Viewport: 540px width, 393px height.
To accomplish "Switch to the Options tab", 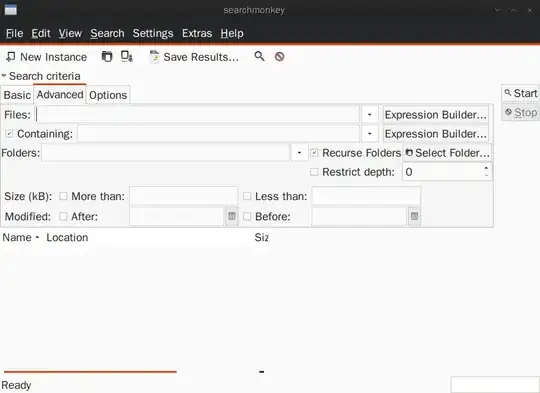I will pyautogui.click(x=108, y=95).
